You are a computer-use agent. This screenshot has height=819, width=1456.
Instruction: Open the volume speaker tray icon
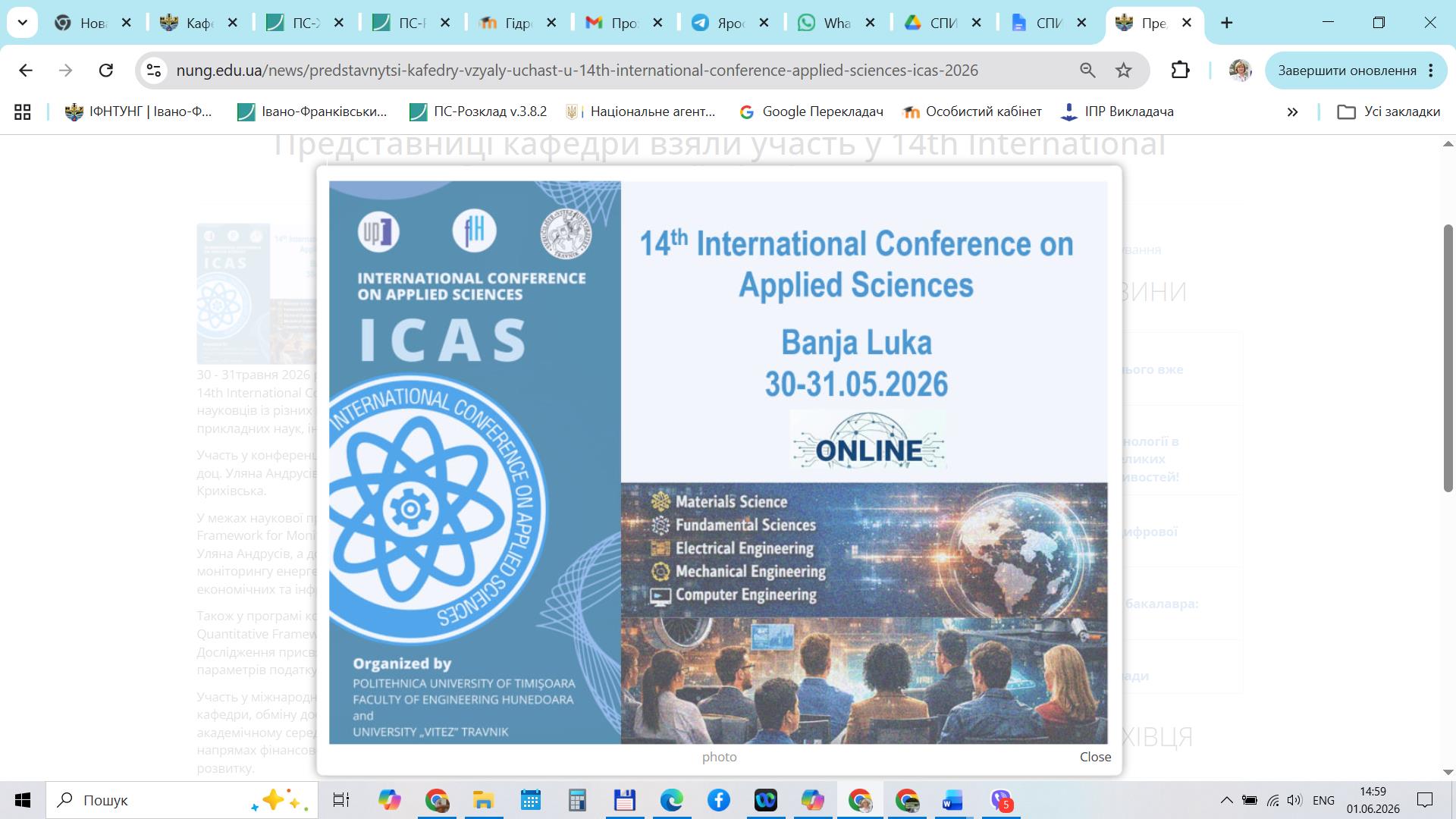(x=1294, y=800)
